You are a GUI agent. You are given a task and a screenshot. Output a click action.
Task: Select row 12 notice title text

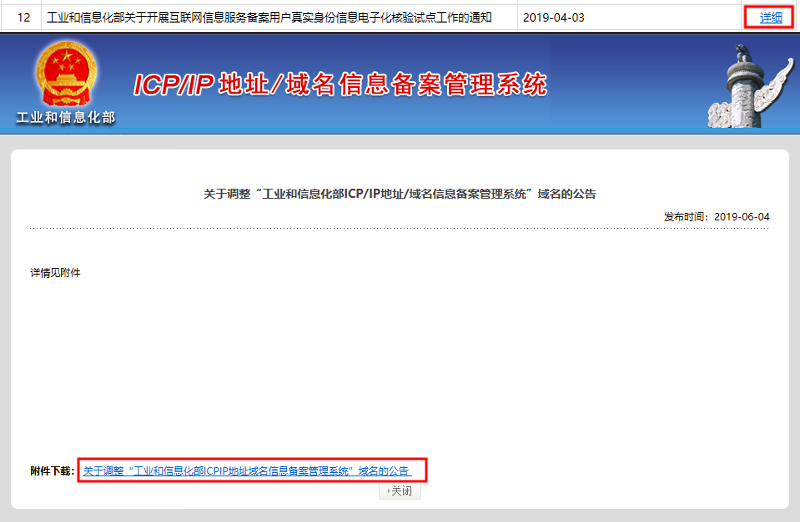coord(269,18)
